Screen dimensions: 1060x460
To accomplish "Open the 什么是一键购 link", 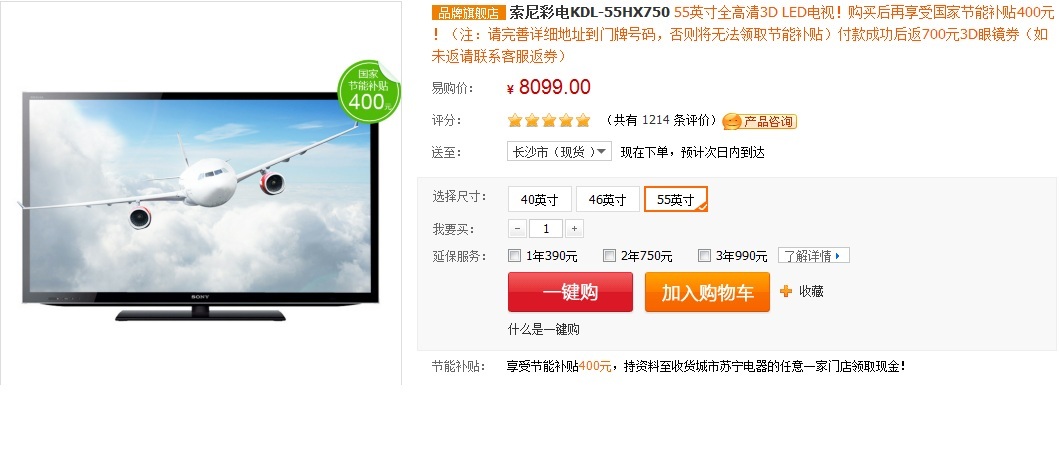I will [x=544, y=329].
